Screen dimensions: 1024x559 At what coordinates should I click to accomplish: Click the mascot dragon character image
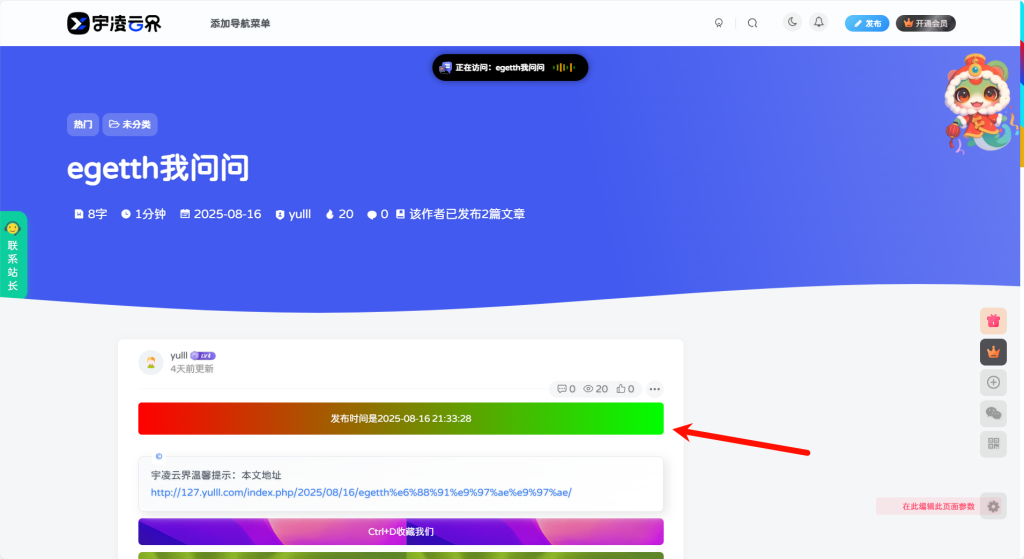[x=981, y=103]
